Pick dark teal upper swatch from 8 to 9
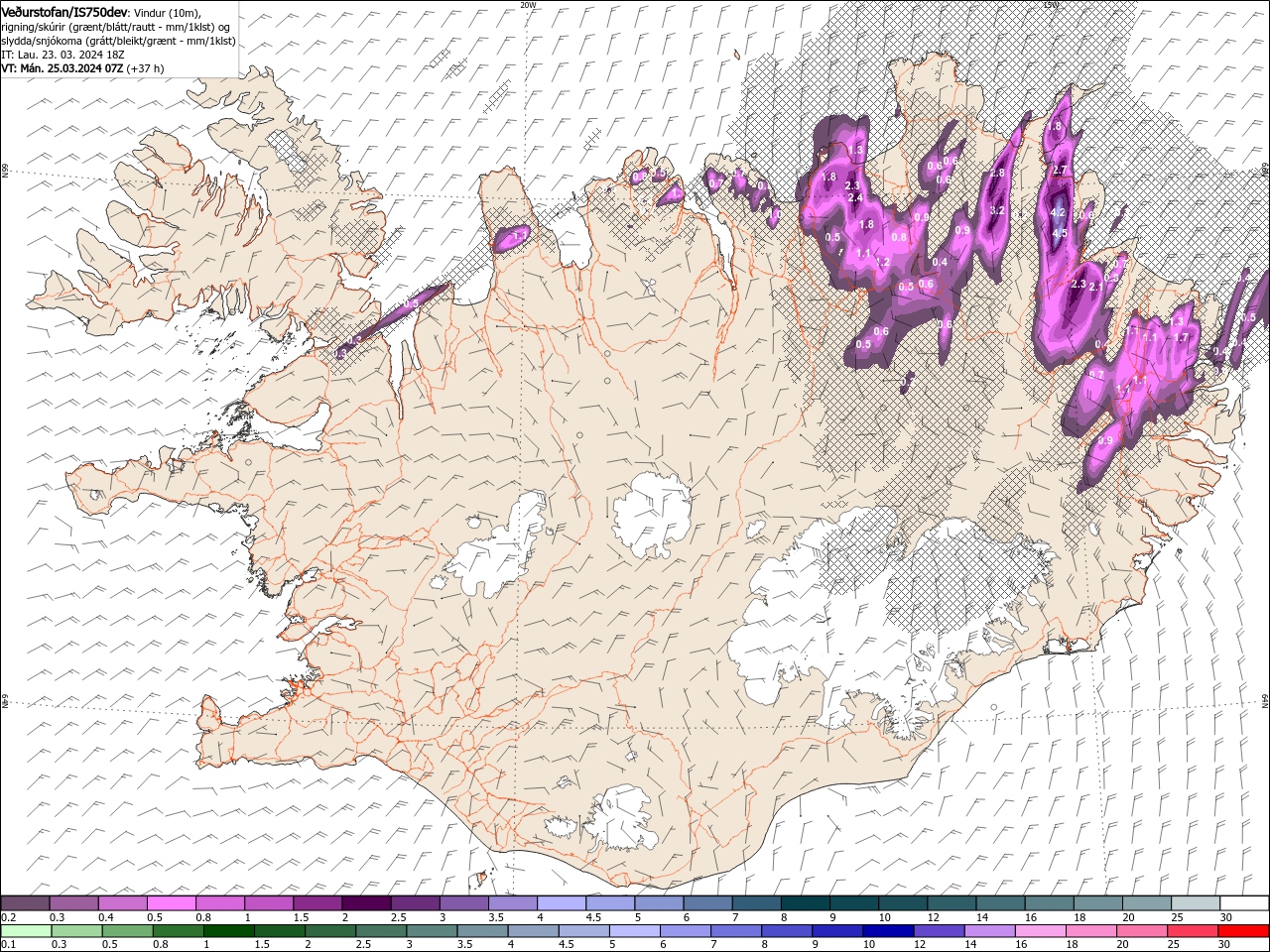The image size is (1270, 952). [x=805, y=903]
